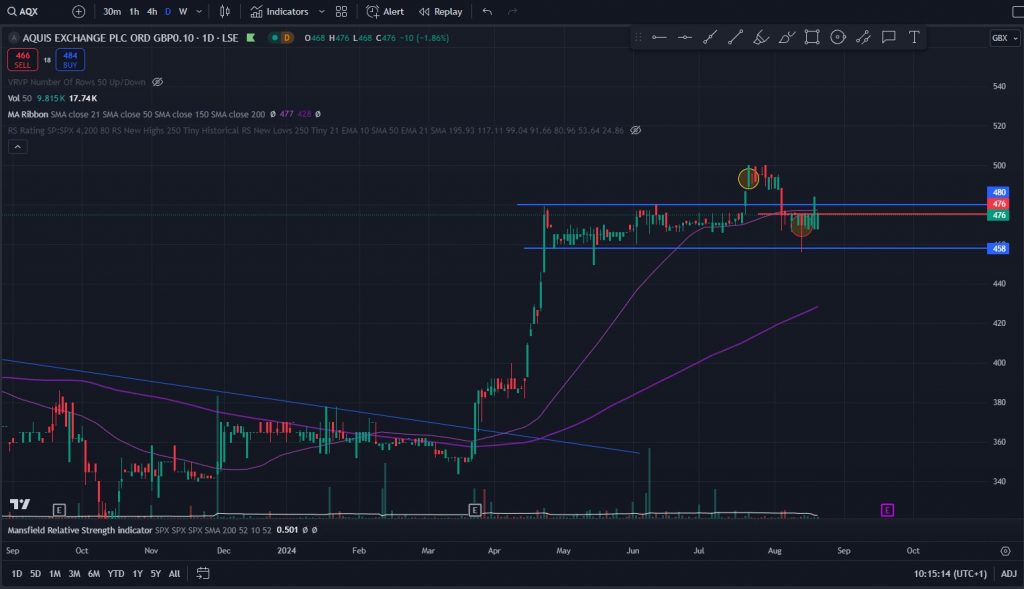Pick the highlighter drawing tool
Image resolution: width=1024 pixels, height=589 pixels.
(761, 37)
